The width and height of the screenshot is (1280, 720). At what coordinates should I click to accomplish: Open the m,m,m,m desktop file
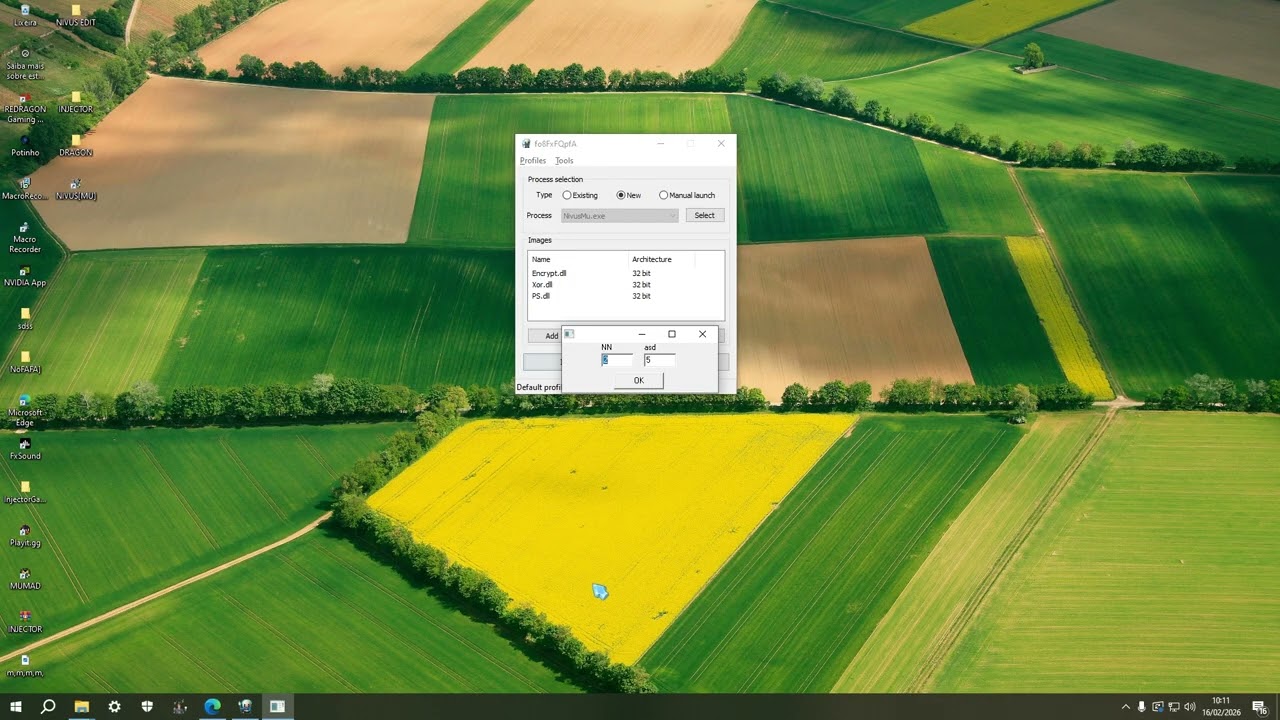[x=25, y=666]
